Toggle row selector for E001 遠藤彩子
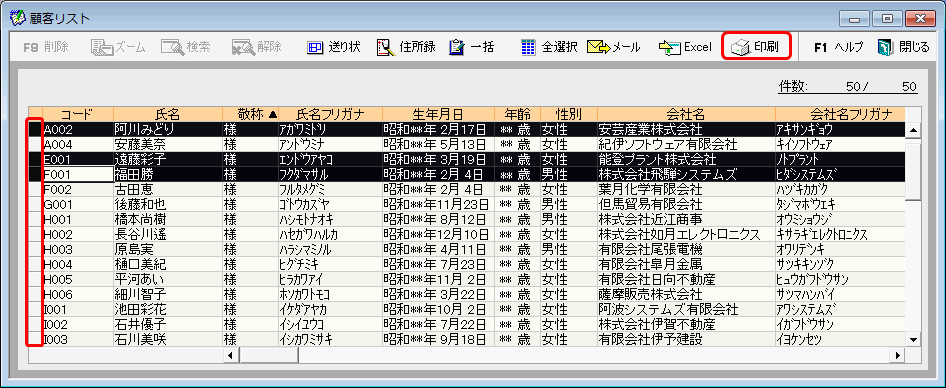 click(35, 159)
